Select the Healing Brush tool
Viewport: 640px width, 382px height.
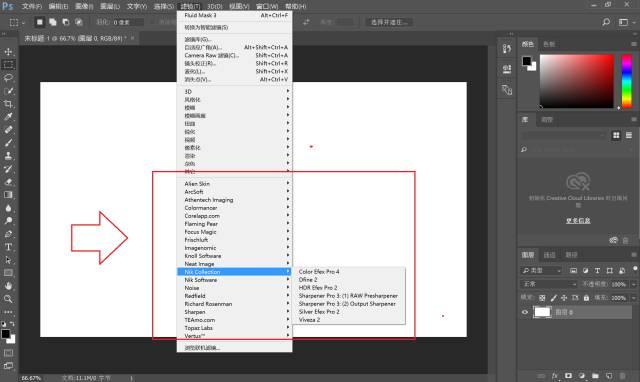pyautogui.click(x=8, y=130)
